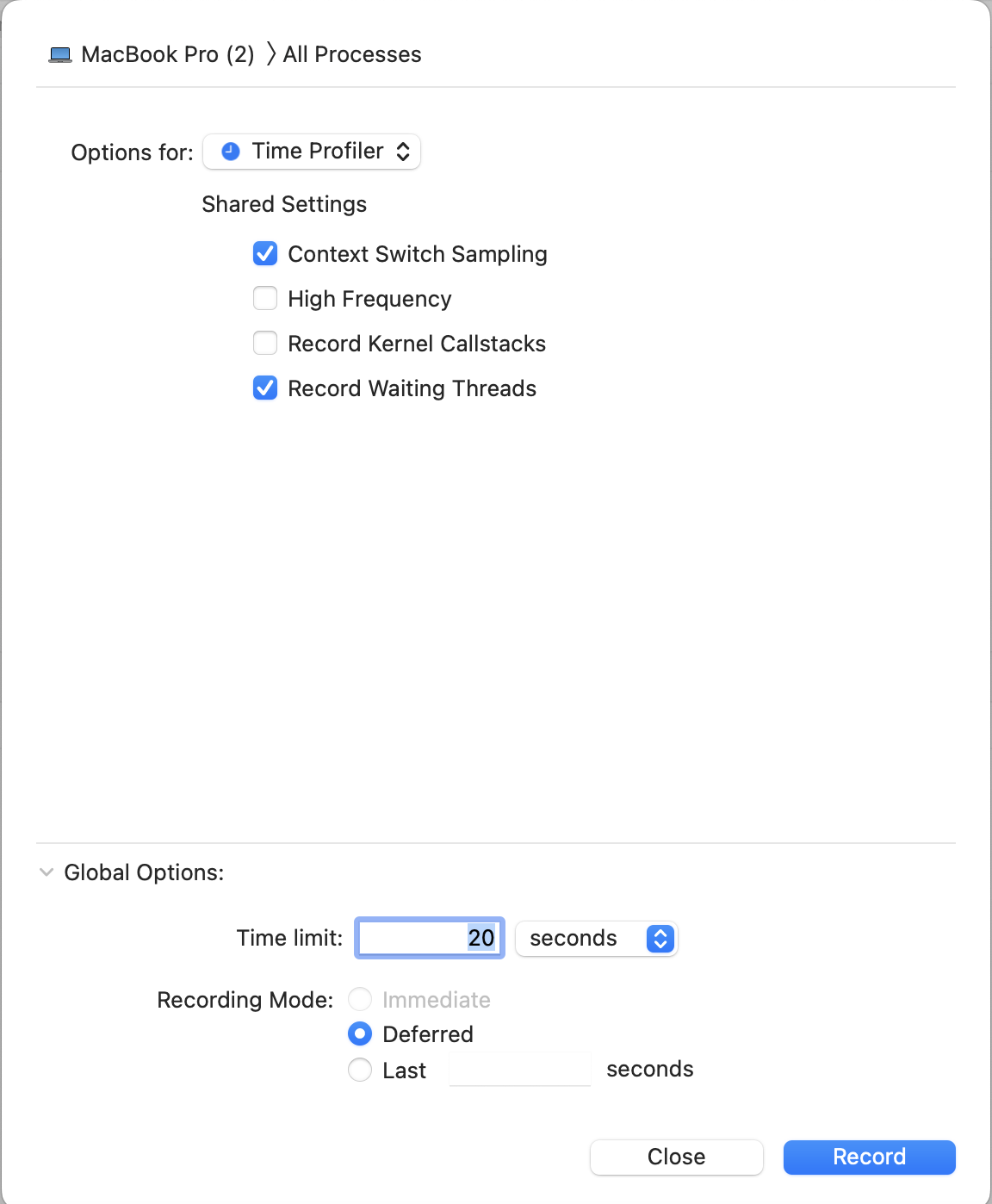Viewport: 992px width, 1204px height.
Task: Uncheck Context Switch Sampling
Action: click(x=265, y=254)
